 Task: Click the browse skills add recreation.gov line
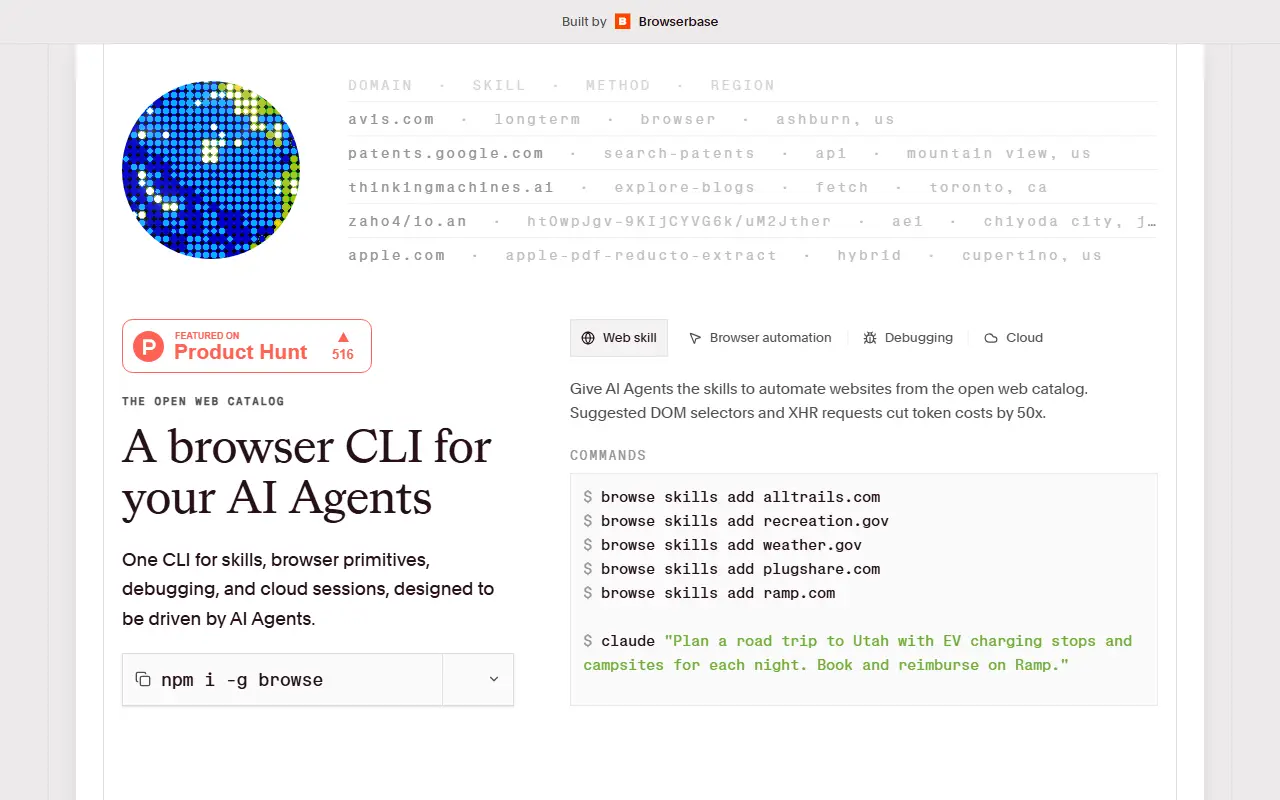[736, 521]
